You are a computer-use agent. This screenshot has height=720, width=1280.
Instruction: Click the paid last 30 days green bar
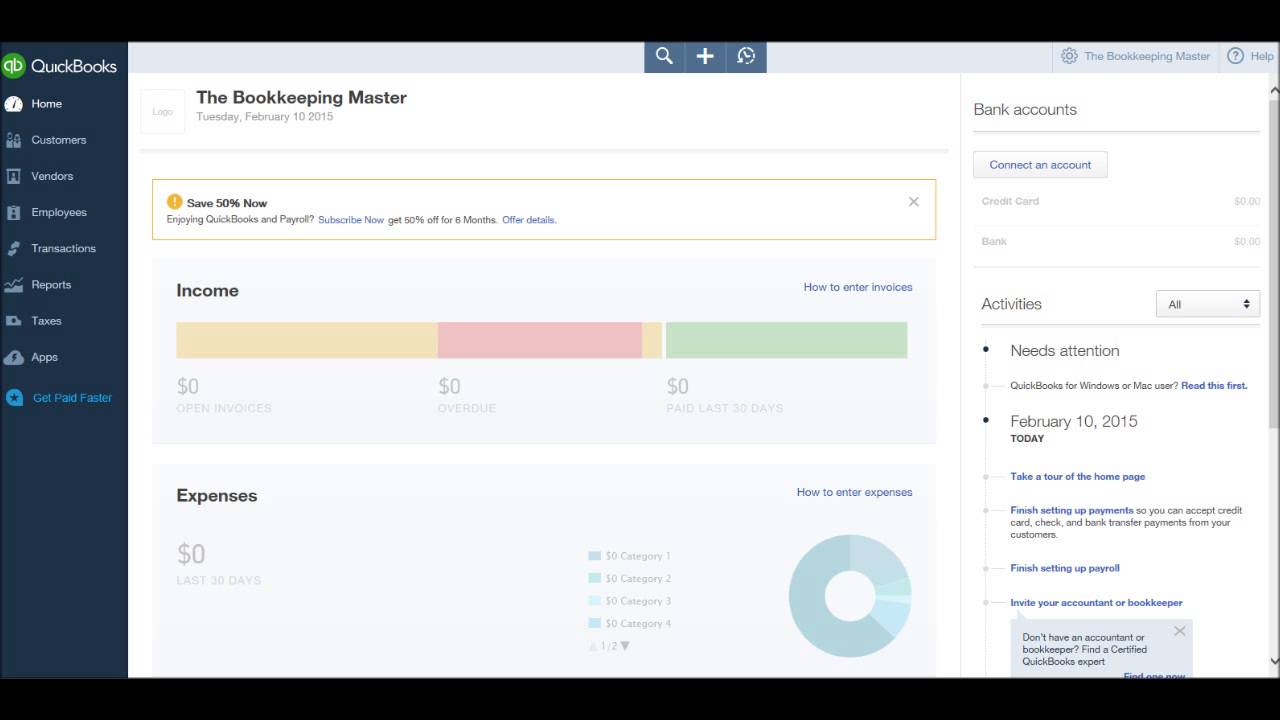point(786,340)
